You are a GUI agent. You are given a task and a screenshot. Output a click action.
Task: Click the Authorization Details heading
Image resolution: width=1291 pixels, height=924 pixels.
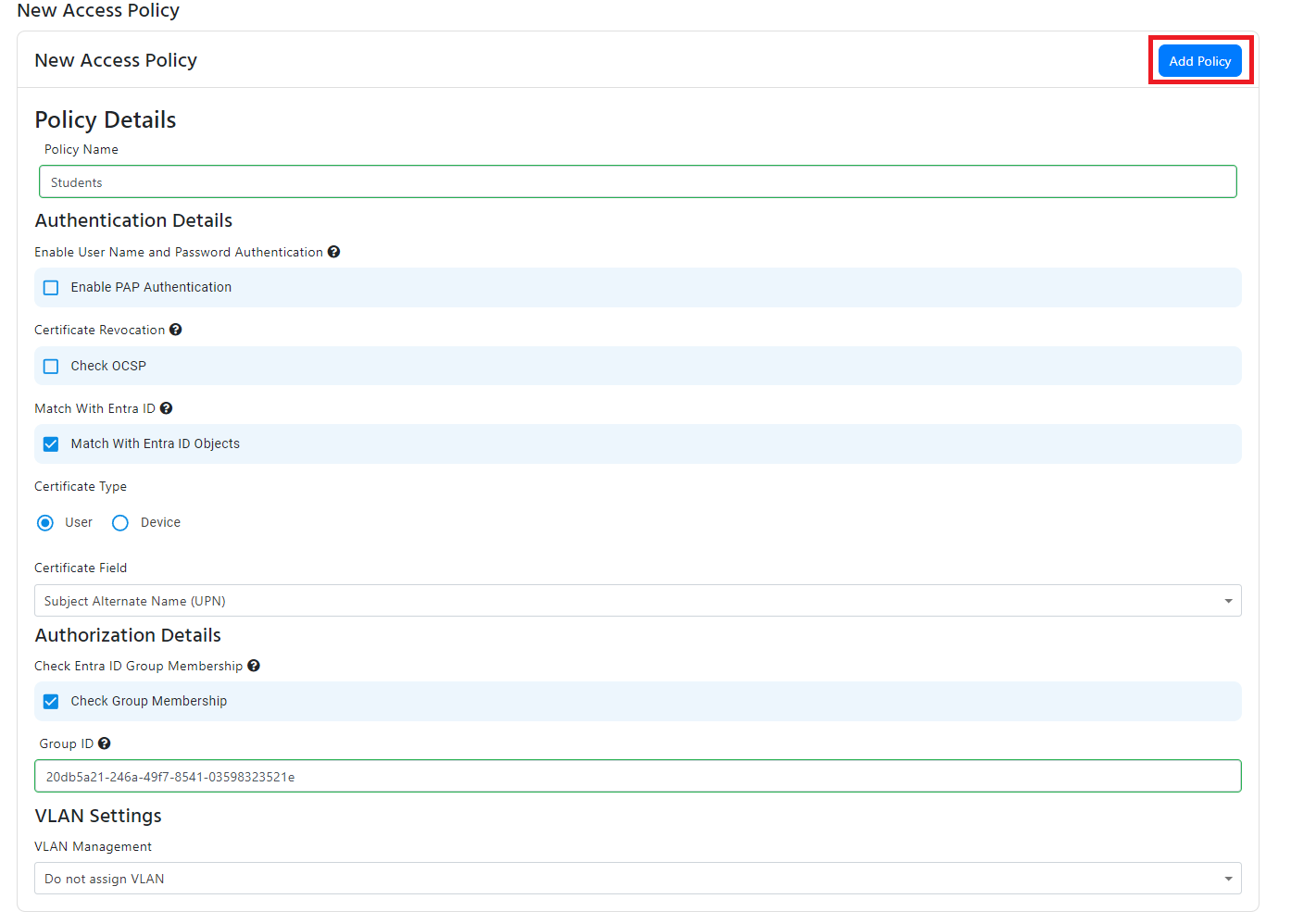(128, 635)
